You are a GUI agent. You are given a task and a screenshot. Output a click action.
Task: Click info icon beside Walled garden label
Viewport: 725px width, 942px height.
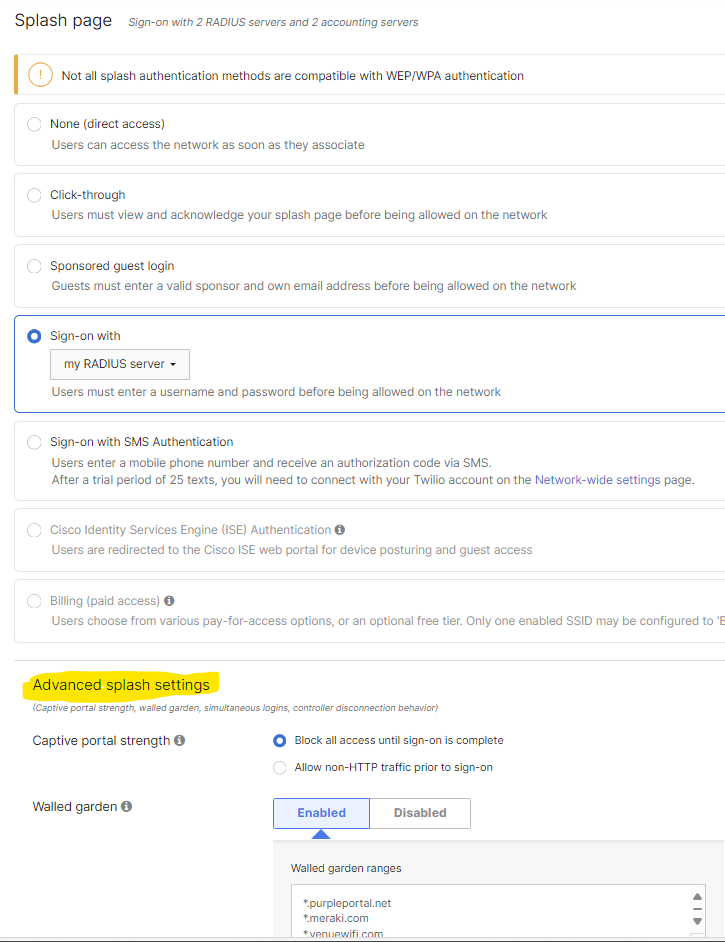click(x=127, y=807)
